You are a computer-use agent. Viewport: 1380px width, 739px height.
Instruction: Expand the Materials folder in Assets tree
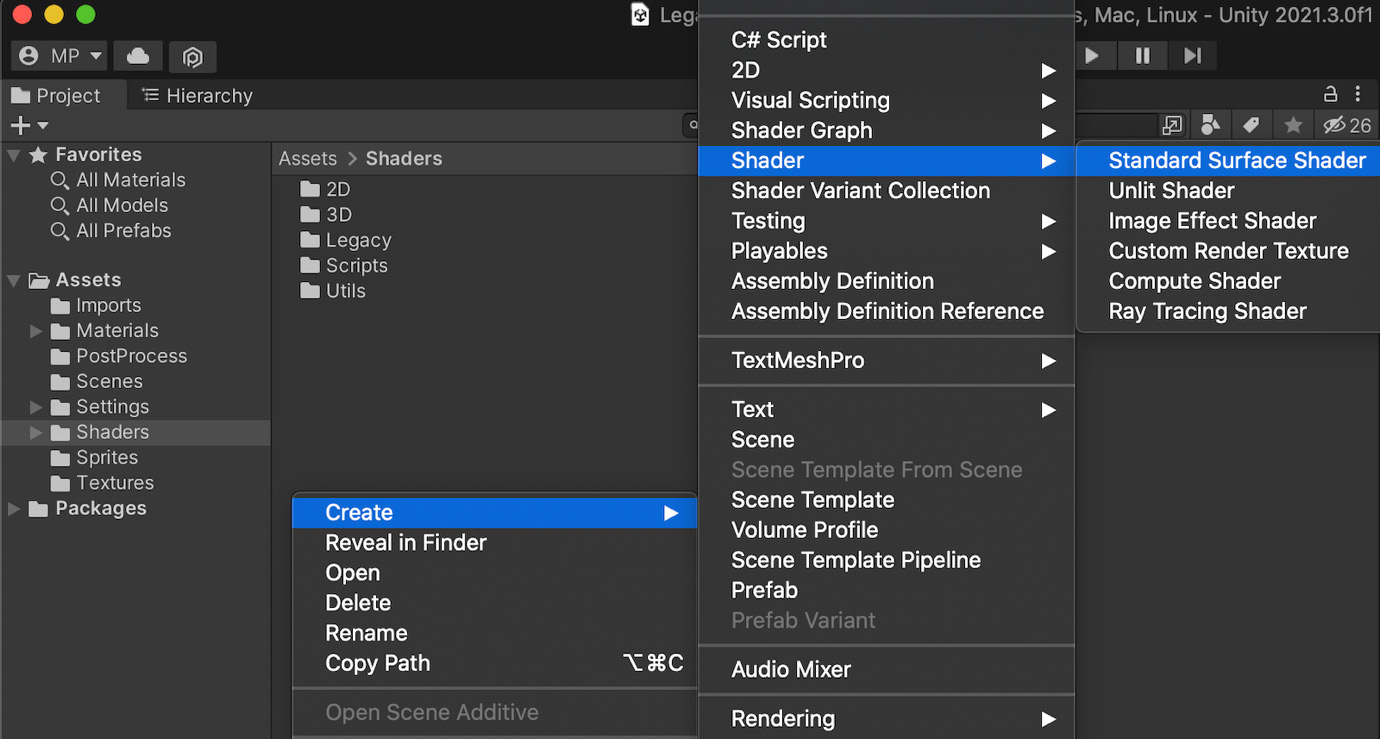pyautogui.click(x=36, y=331)
